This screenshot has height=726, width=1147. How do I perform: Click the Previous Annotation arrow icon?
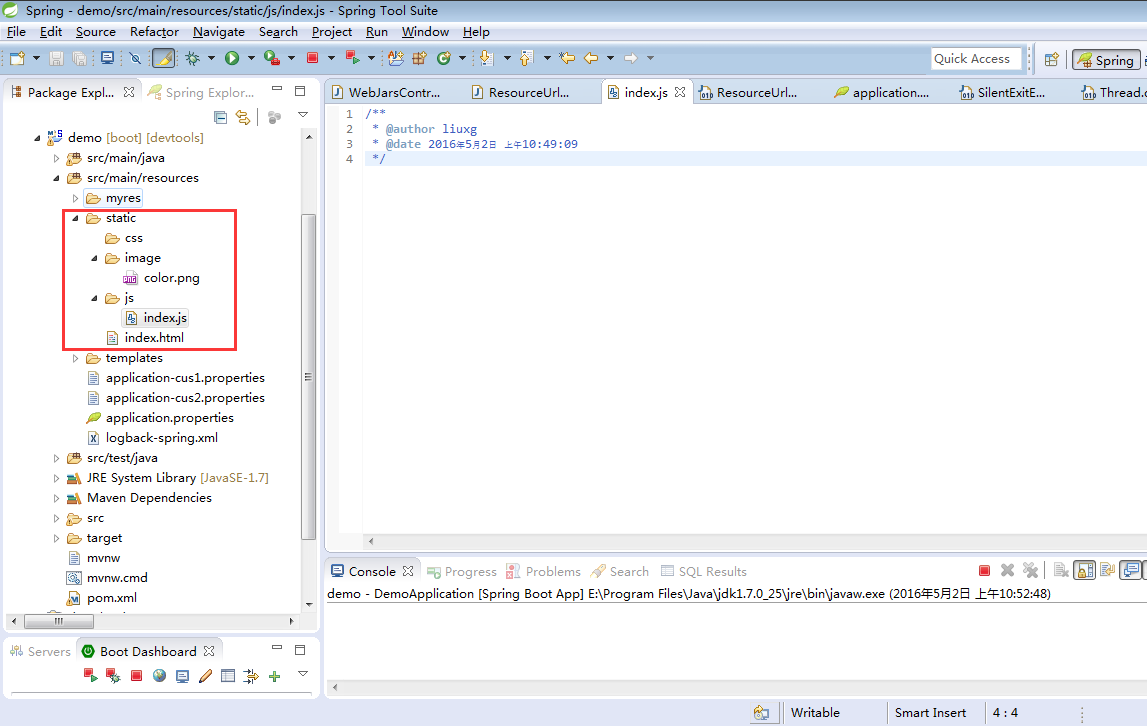(x=527, y=59)
